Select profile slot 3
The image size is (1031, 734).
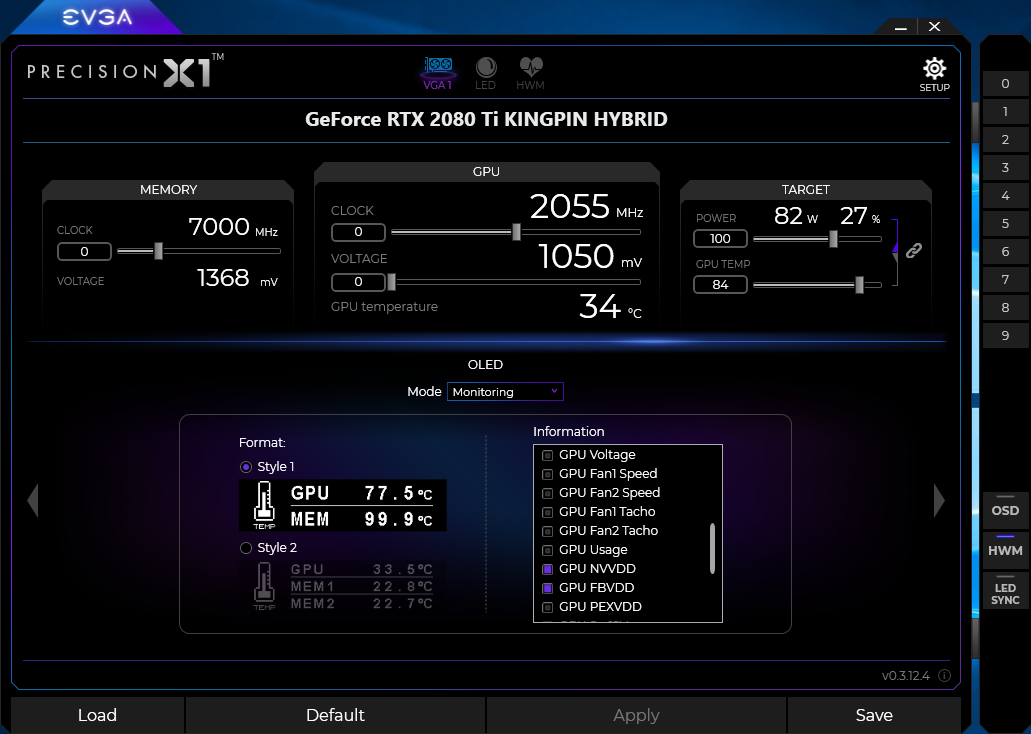(x=1005, y=168)
